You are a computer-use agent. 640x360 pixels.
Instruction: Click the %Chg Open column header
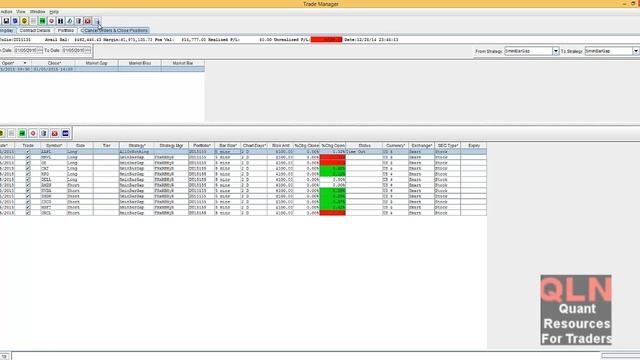point(333,146)
